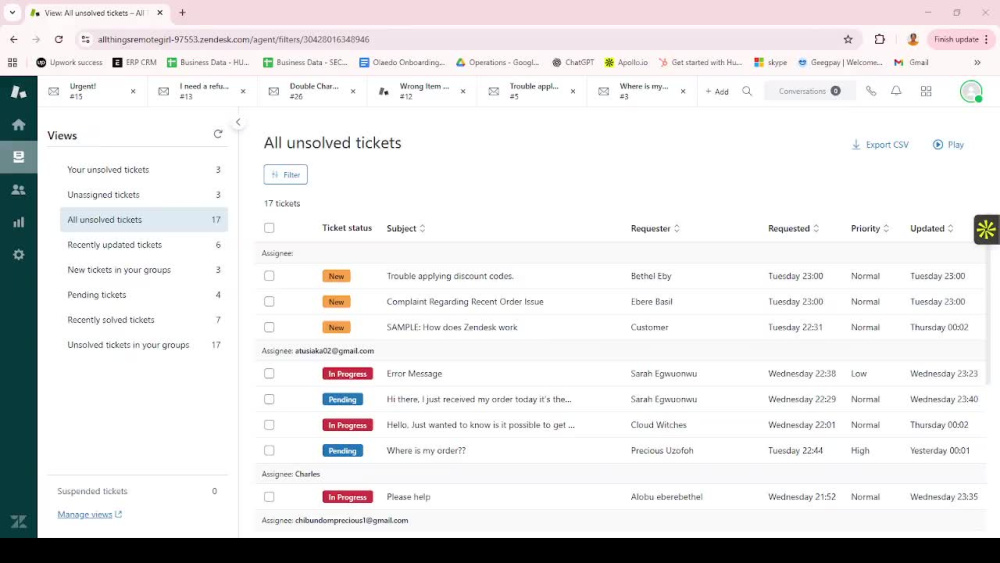Screen dimensions: 1000x563
Task: Open the browser extensions puzzle icon
Action: 879,40
